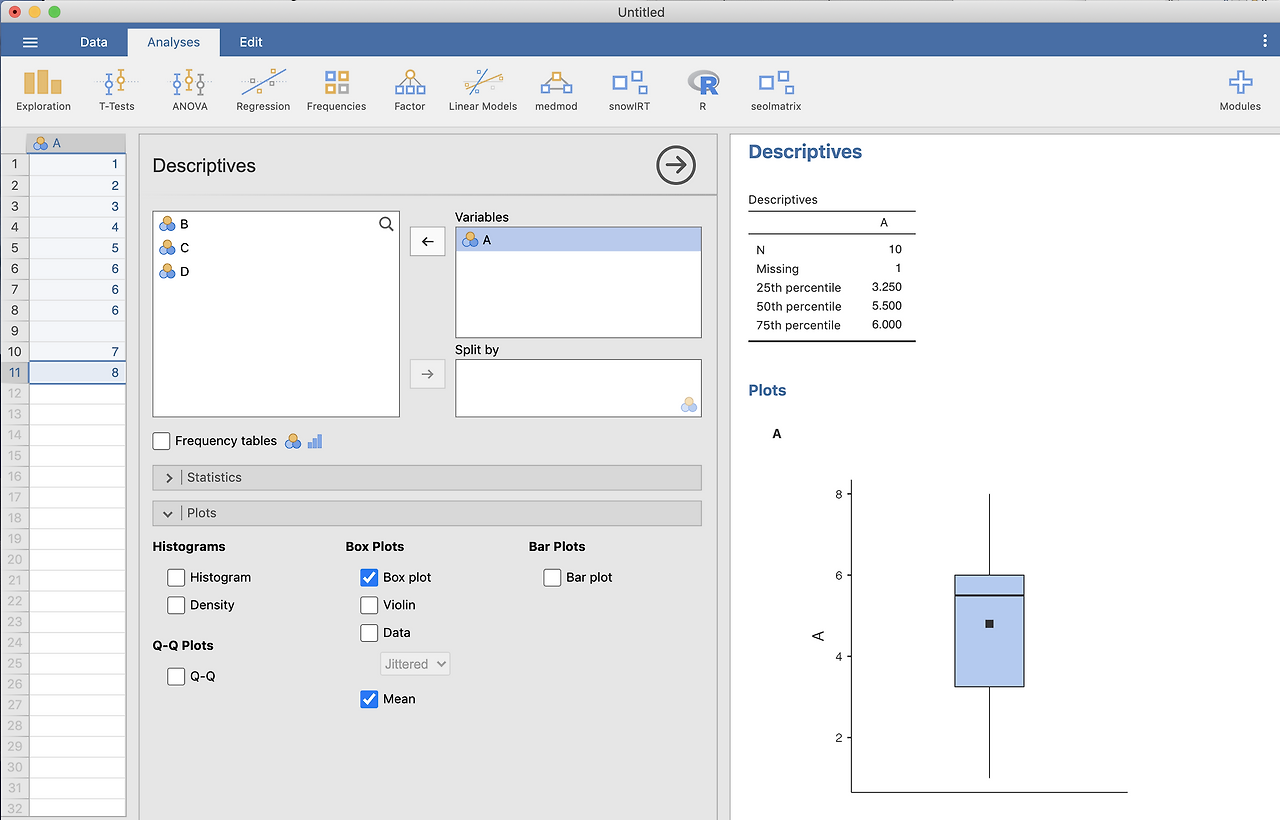
Task: Click the box plot image in results
Action: 970,635
